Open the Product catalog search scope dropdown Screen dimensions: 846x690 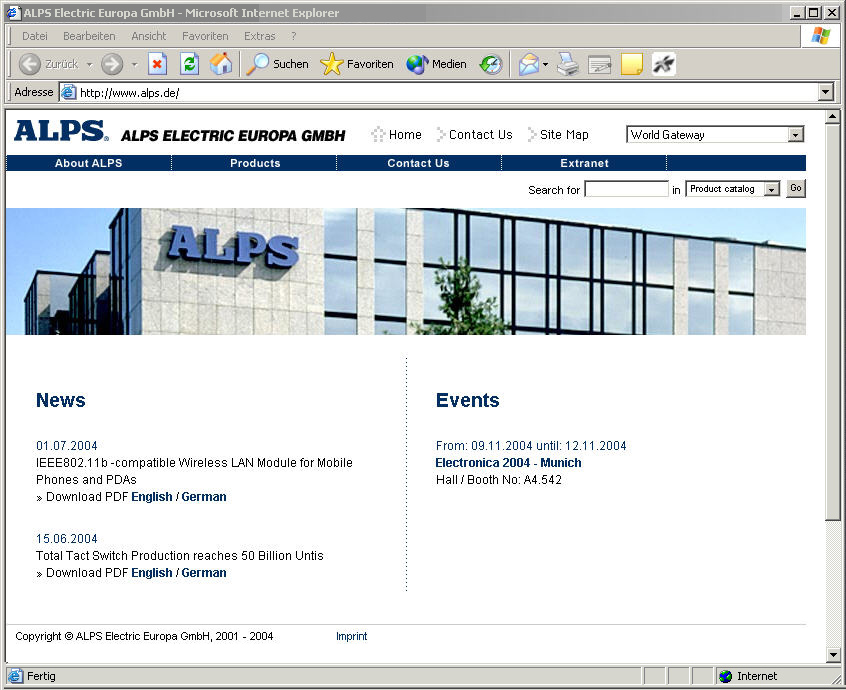coord(733,189)
